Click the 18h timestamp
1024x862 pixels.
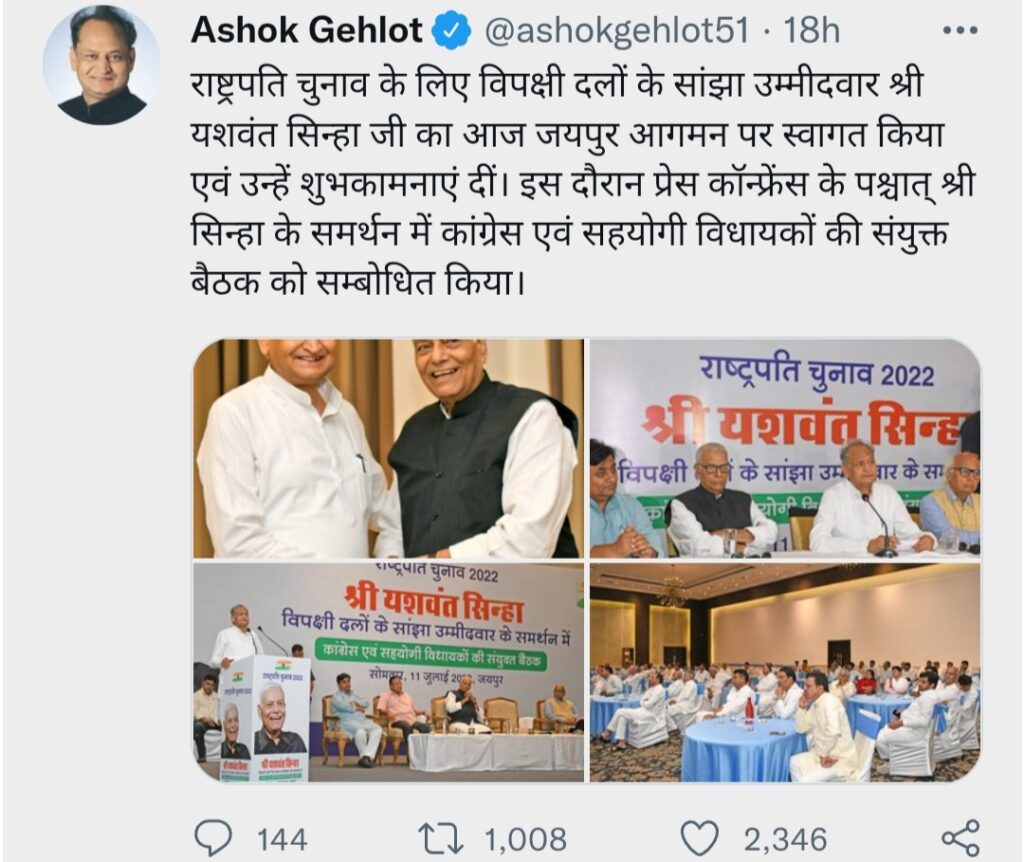click(x=811, y=31)
